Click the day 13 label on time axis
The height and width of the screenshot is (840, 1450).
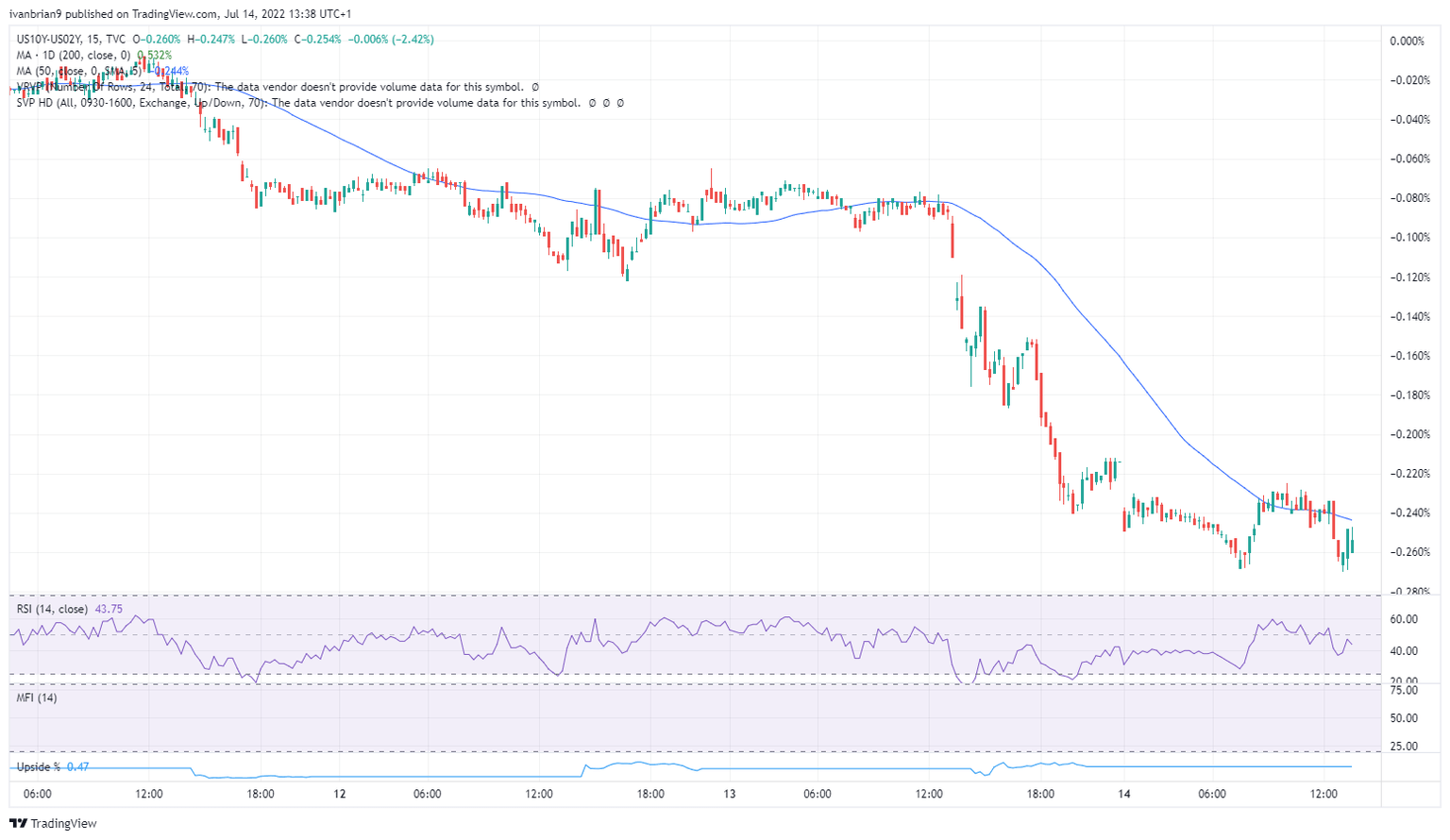point(730,795)
